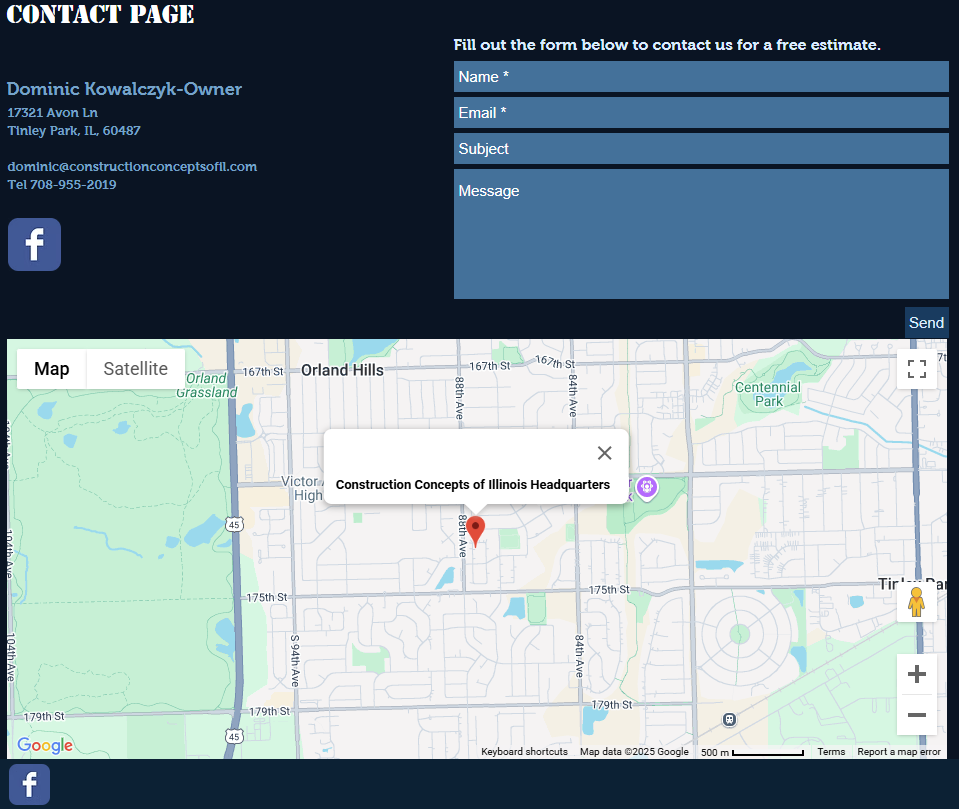This screenshot has width=959, height=809.
Task: Zoom out on the map
Action: tap(916, 715)
